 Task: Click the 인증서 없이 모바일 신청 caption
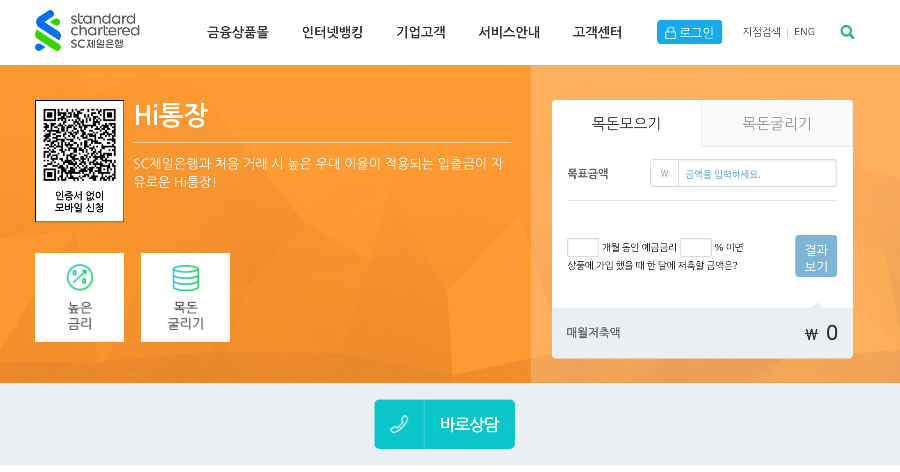[80, 202]
